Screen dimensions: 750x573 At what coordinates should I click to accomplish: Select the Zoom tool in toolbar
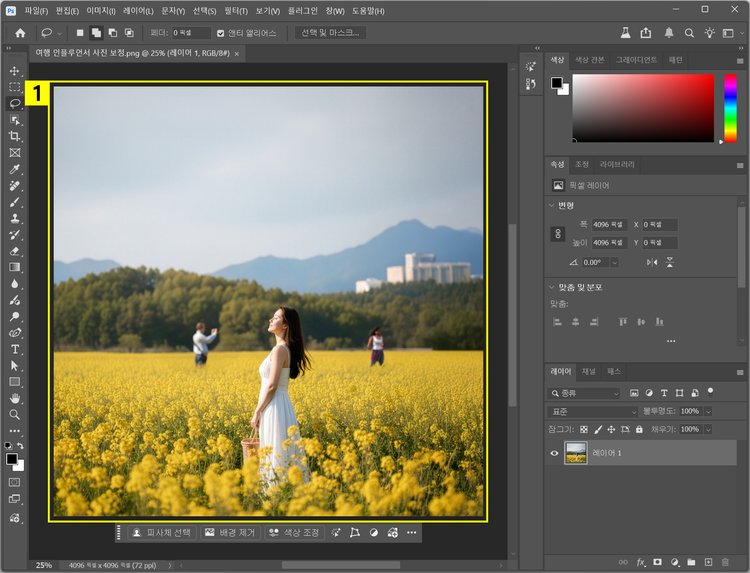click(15, 414)
